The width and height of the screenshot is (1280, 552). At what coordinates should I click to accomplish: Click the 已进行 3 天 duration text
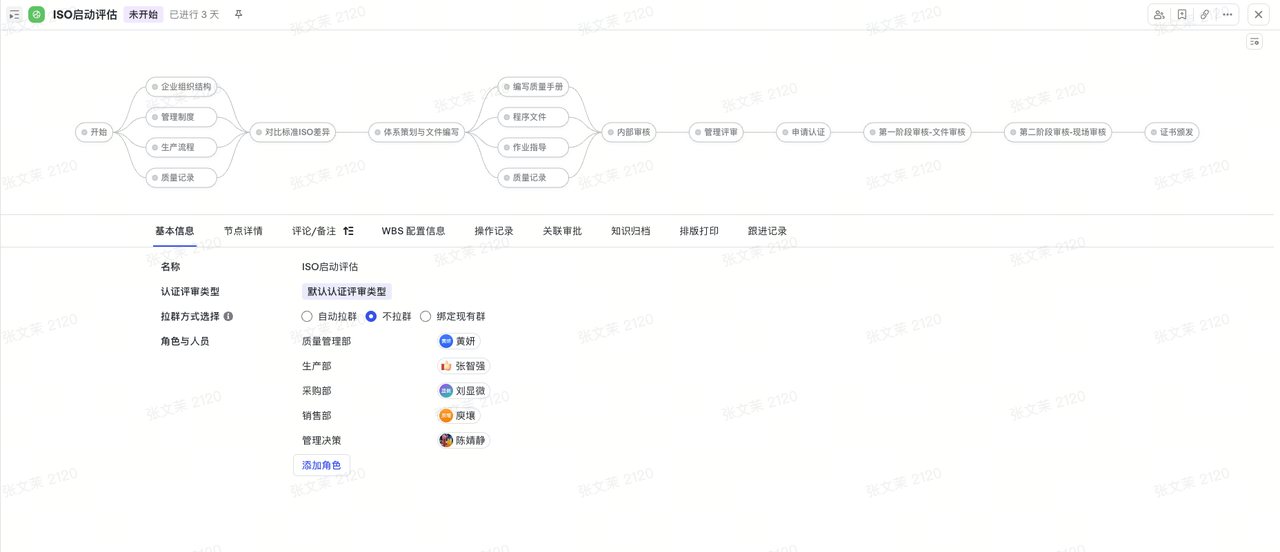point(194,15)
